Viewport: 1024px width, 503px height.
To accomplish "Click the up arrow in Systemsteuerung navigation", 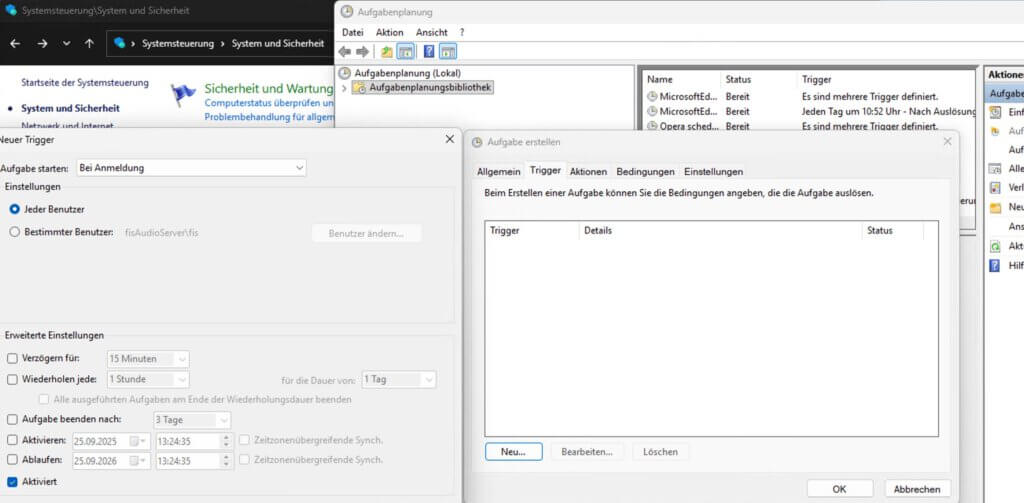I will 89,43.
